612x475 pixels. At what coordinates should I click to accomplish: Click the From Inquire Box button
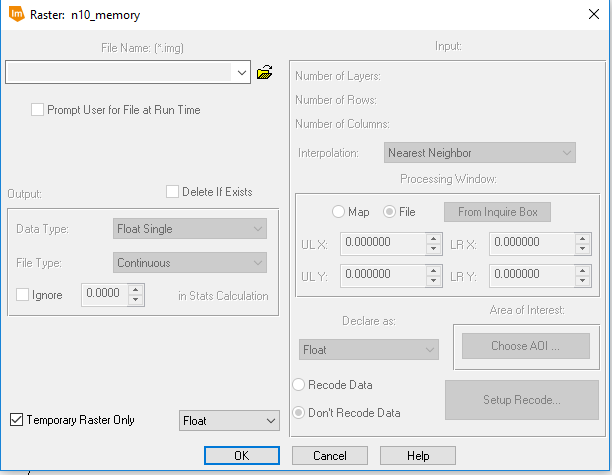tap(497, 212)
